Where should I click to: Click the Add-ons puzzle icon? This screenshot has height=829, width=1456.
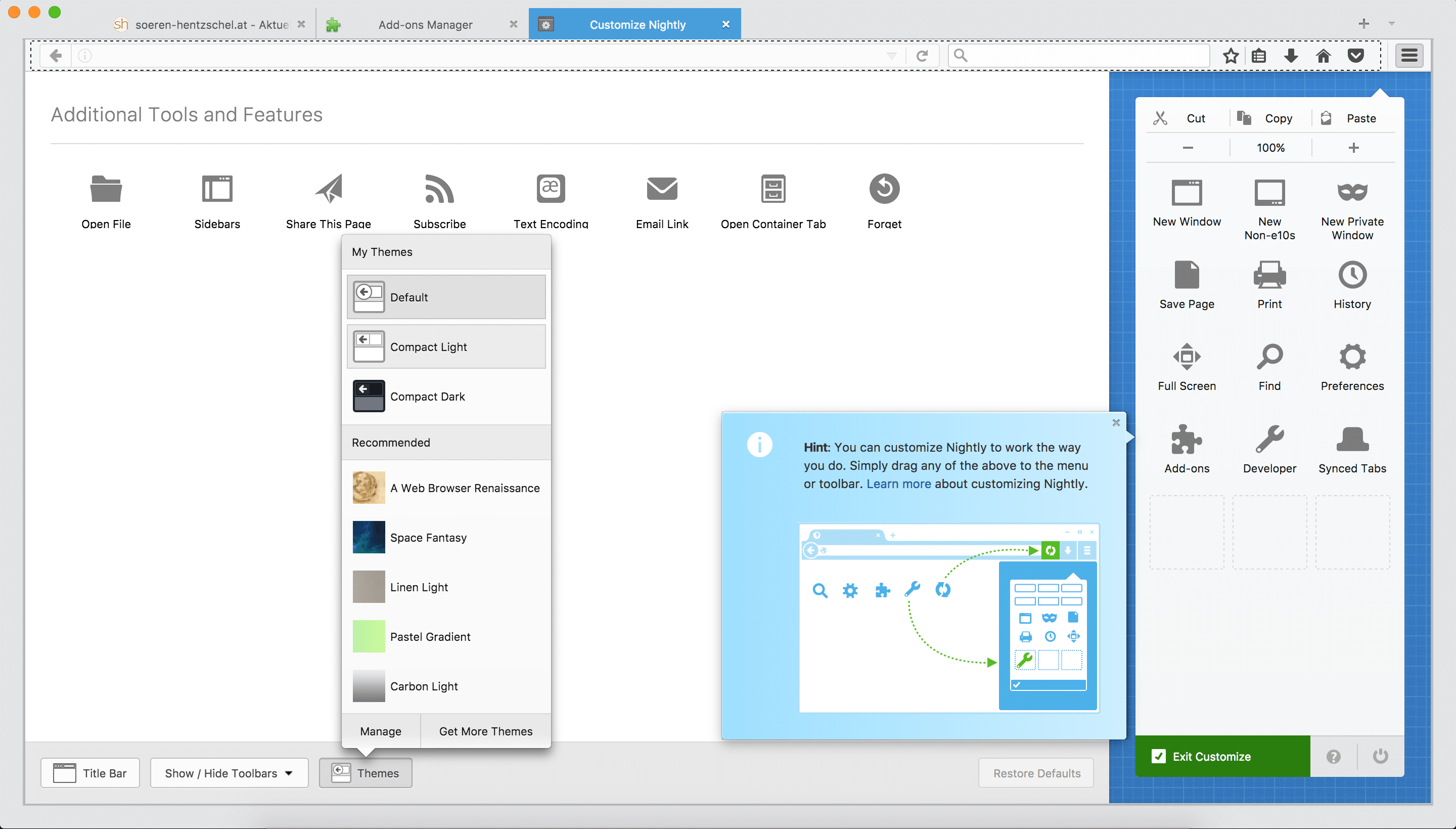(x=1187, y=439)
